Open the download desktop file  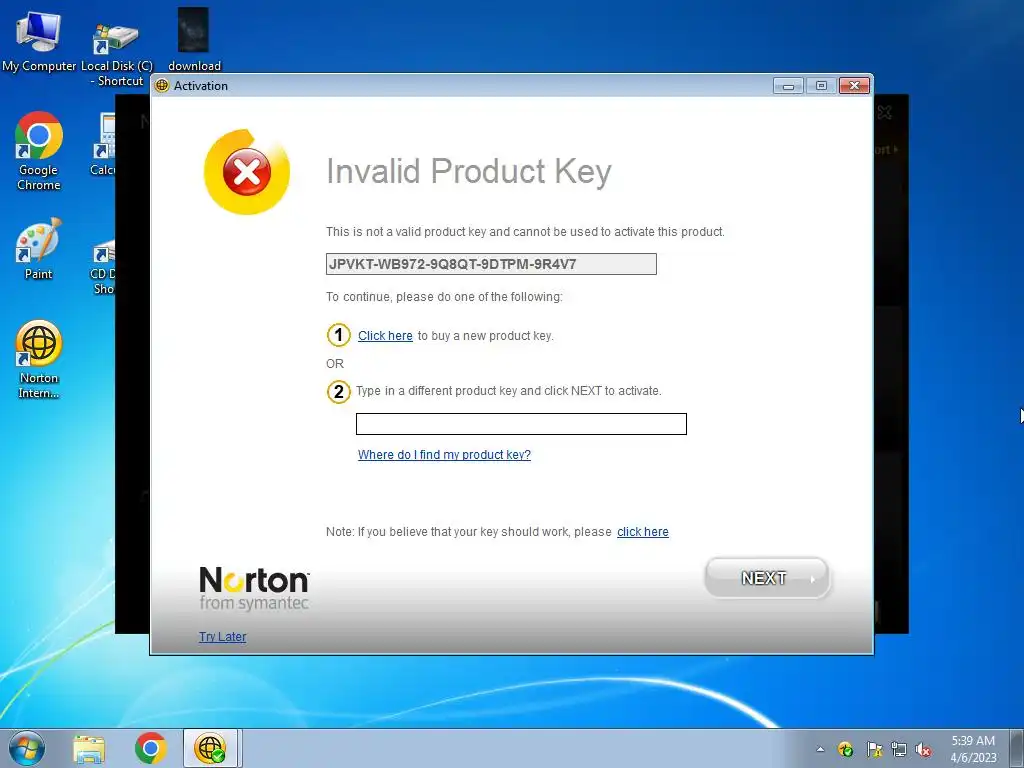coord(194,39)
